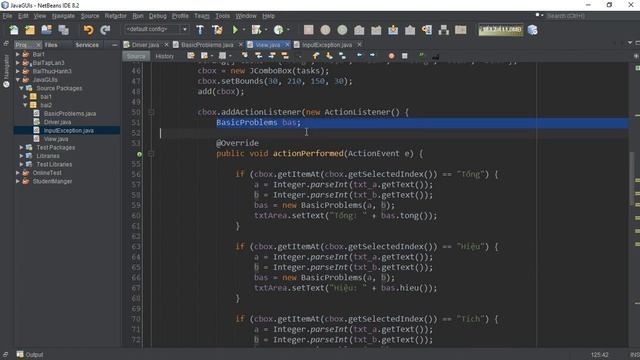Open the Run Project dropdown arrow
This screenshot has height=360, width=640.
coord(244,30)
